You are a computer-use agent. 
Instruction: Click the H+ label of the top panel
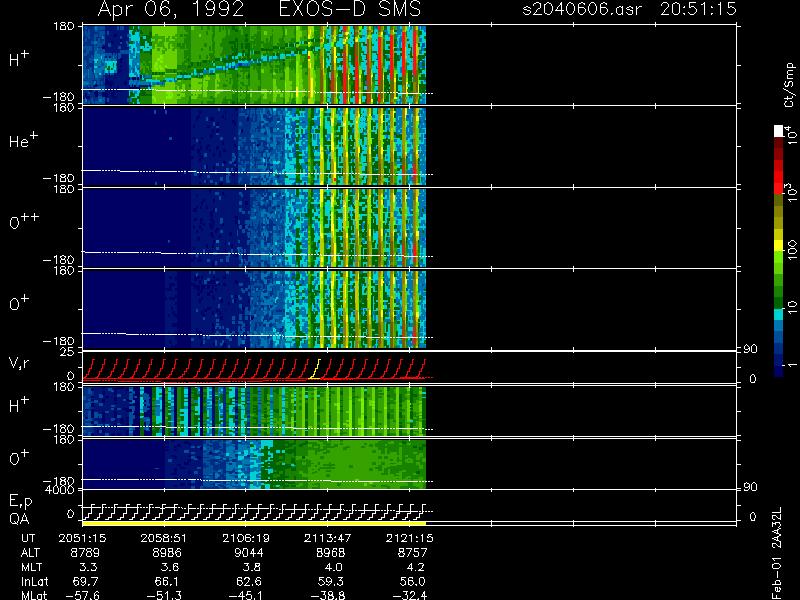(19, 59)
